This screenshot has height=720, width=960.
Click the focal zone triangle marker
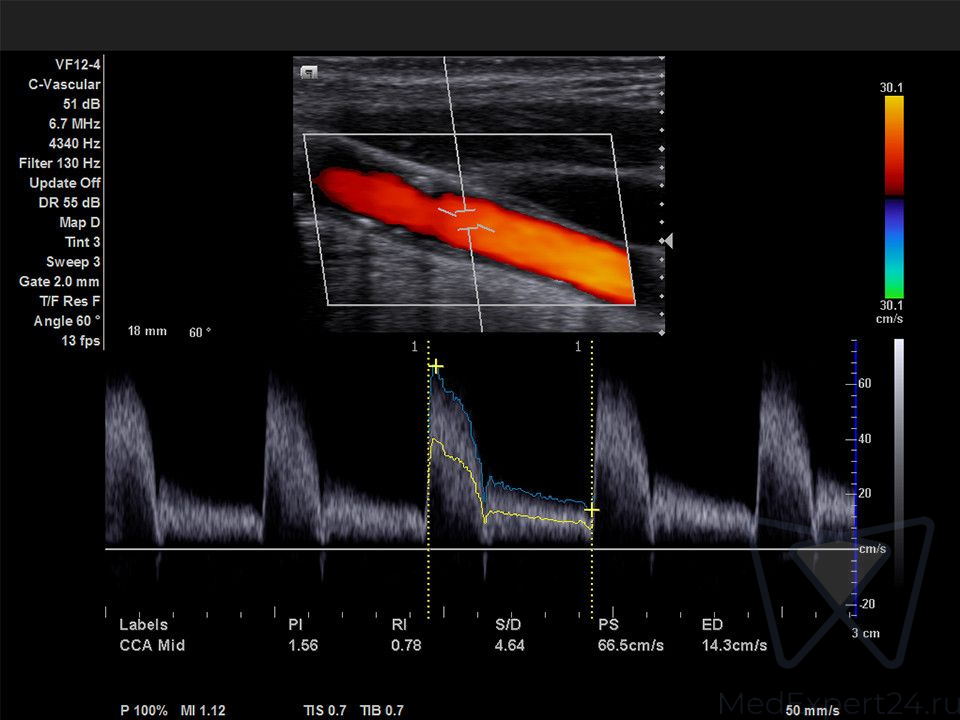pos(667,241)
